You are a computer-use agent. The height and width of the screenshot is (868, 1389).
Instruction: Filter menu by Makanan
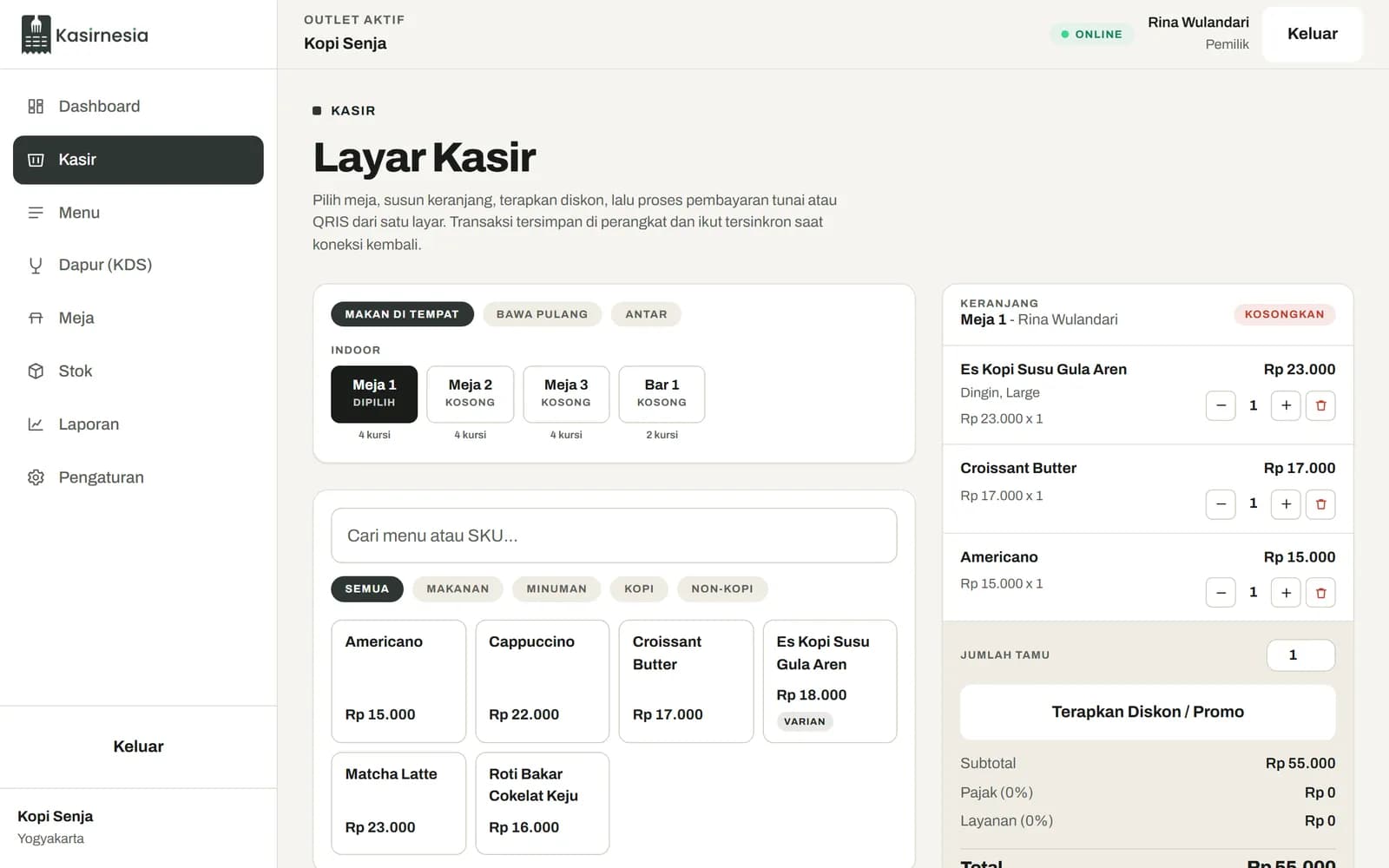click(458, 589)
